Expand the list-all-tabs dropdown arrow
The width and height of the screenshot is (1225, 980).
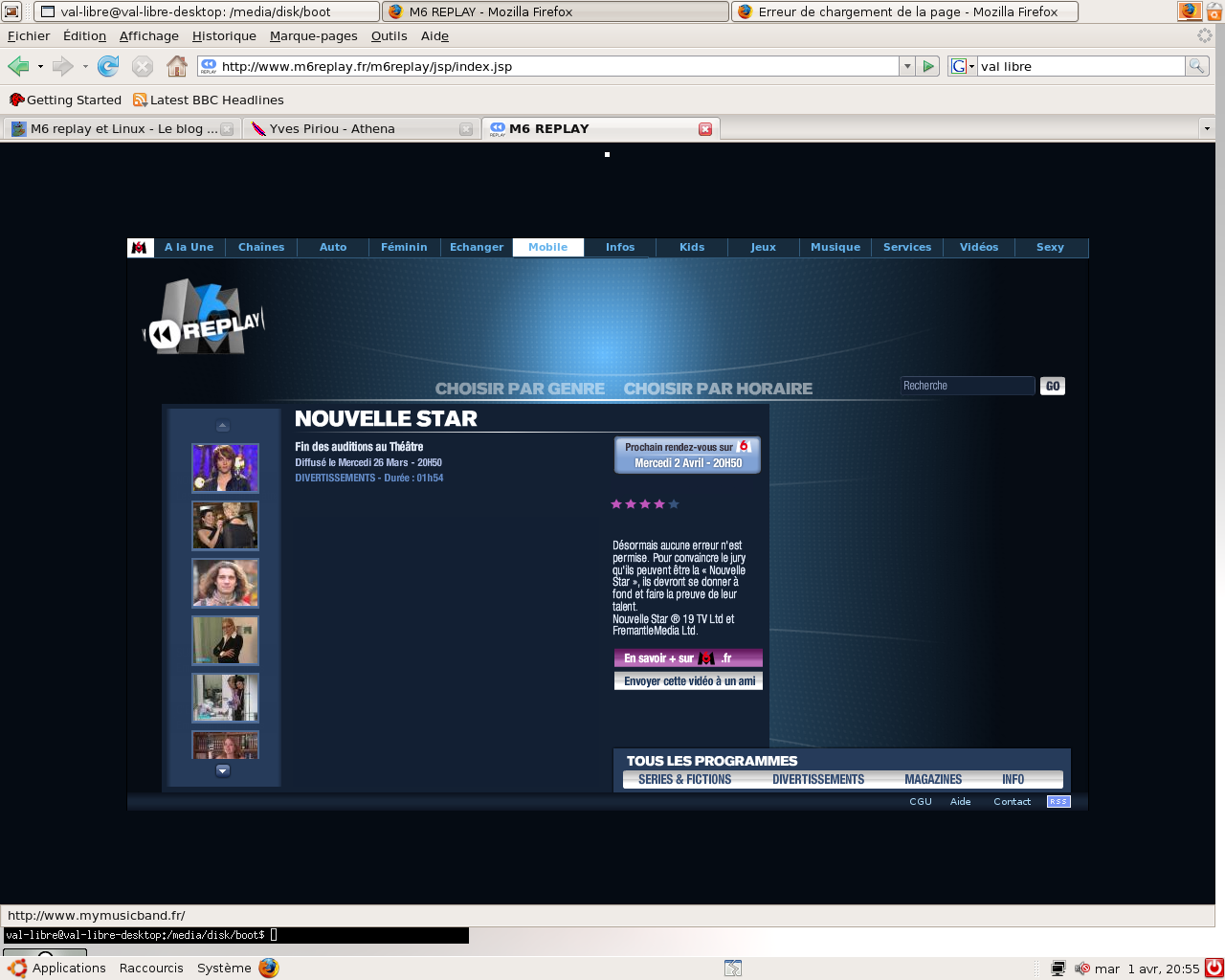tap(1206, 129)
